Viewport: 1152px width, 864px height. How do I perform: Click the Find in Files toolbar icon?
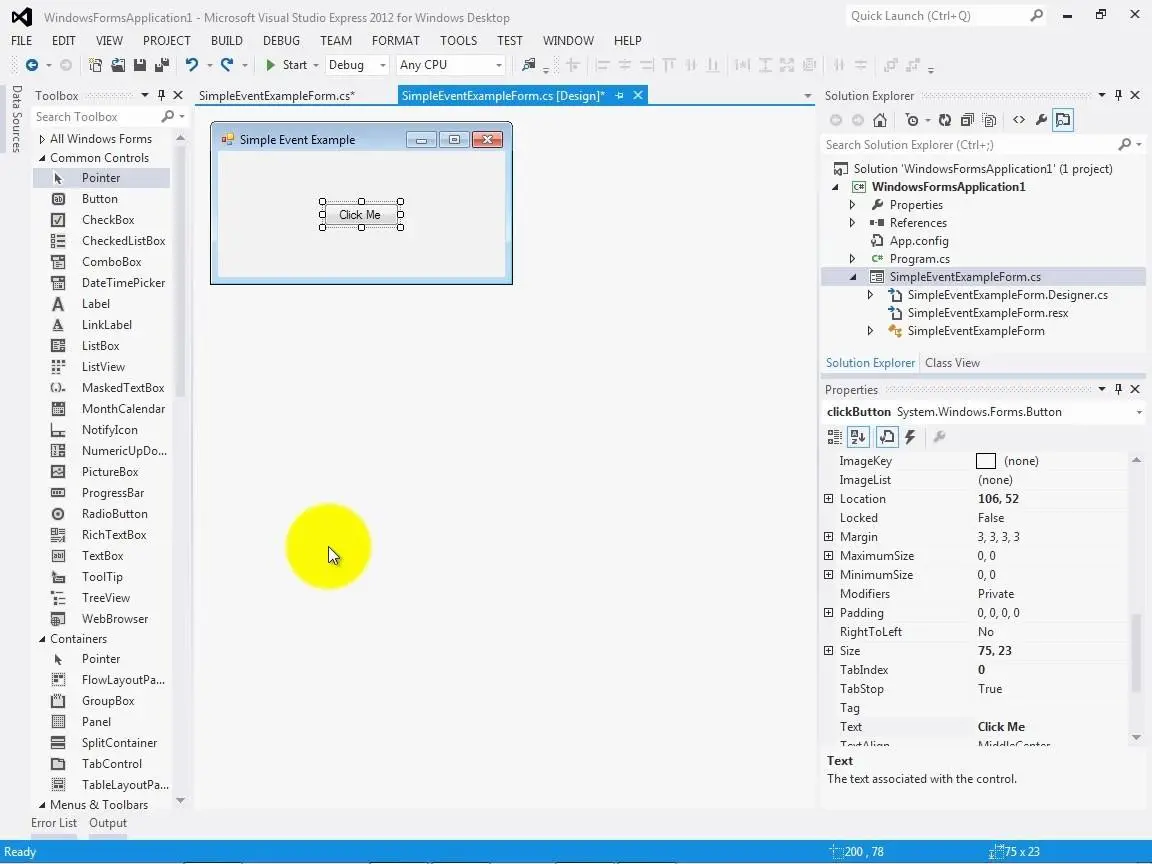(528, 65)
